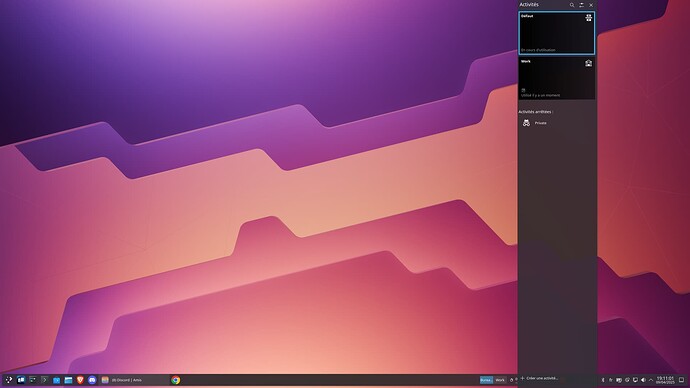
Task: Open the KDE application launcher
Action: coord(8,380)
